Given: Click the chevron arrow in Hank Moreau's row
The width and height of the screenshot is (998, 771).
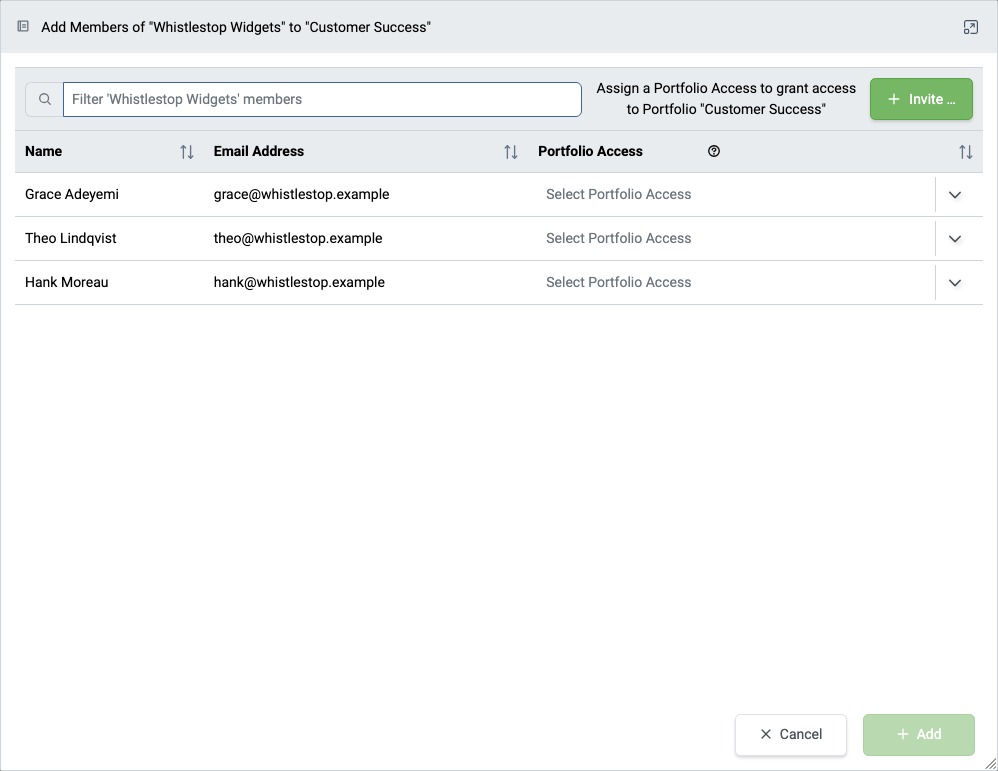Looking at the screenshot, I should [955, 283].
